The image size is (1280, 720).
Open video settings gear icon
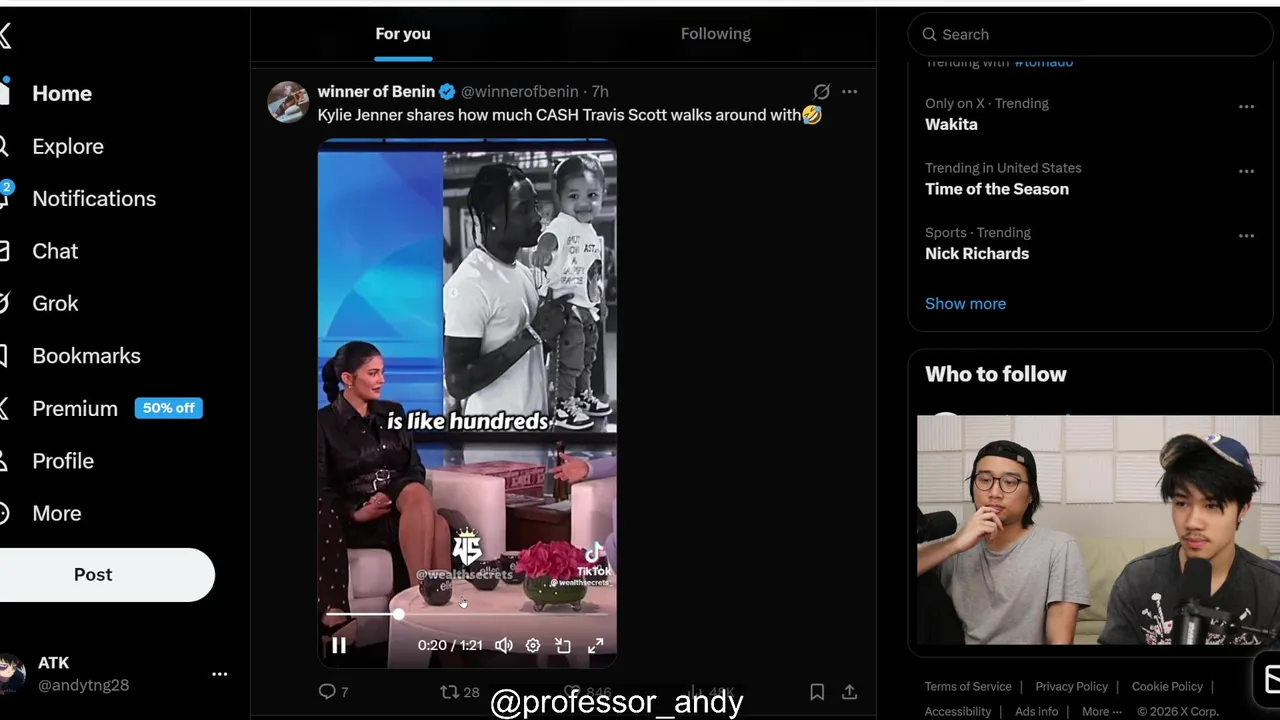(x=533, y=646)
